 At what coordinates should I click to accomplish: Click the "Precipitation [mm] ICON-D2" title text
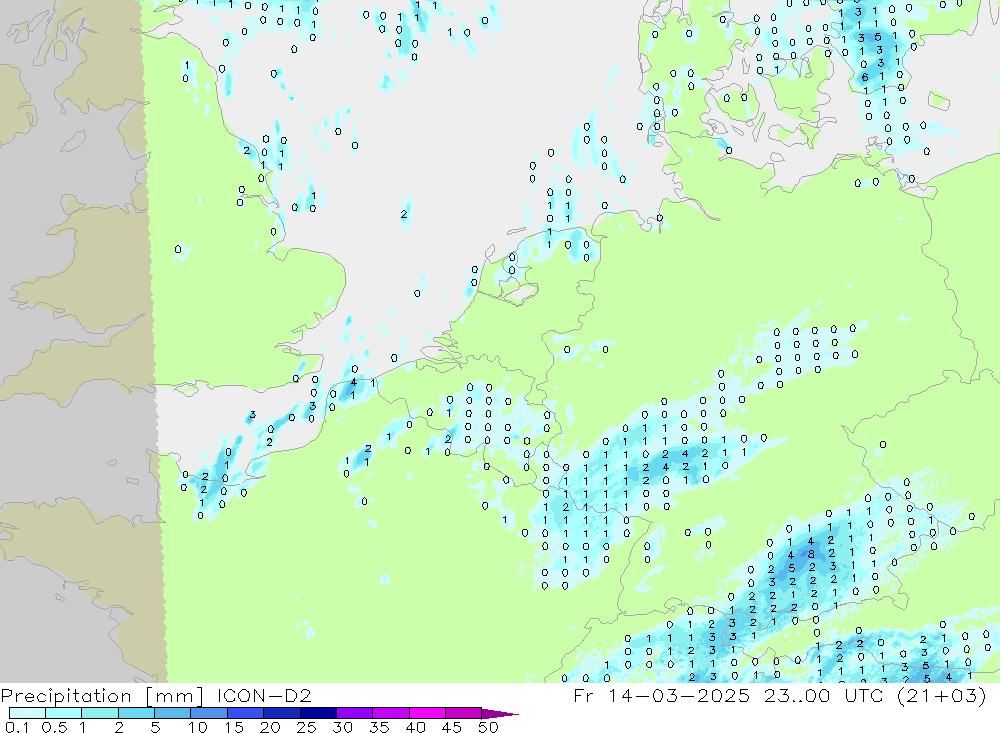click(x=156, y=695)
